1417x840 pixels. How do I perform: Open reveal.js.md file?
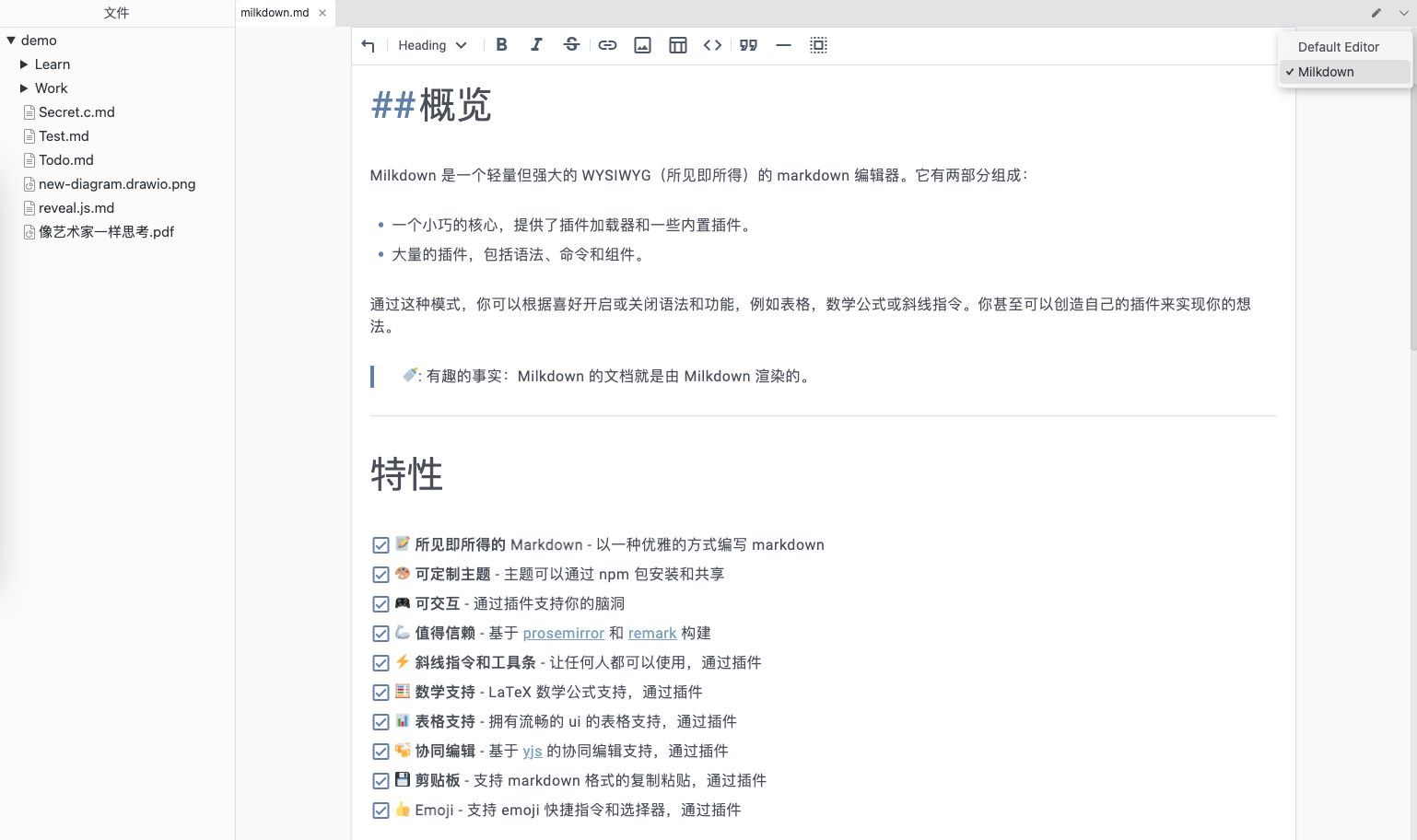(76, 208)
